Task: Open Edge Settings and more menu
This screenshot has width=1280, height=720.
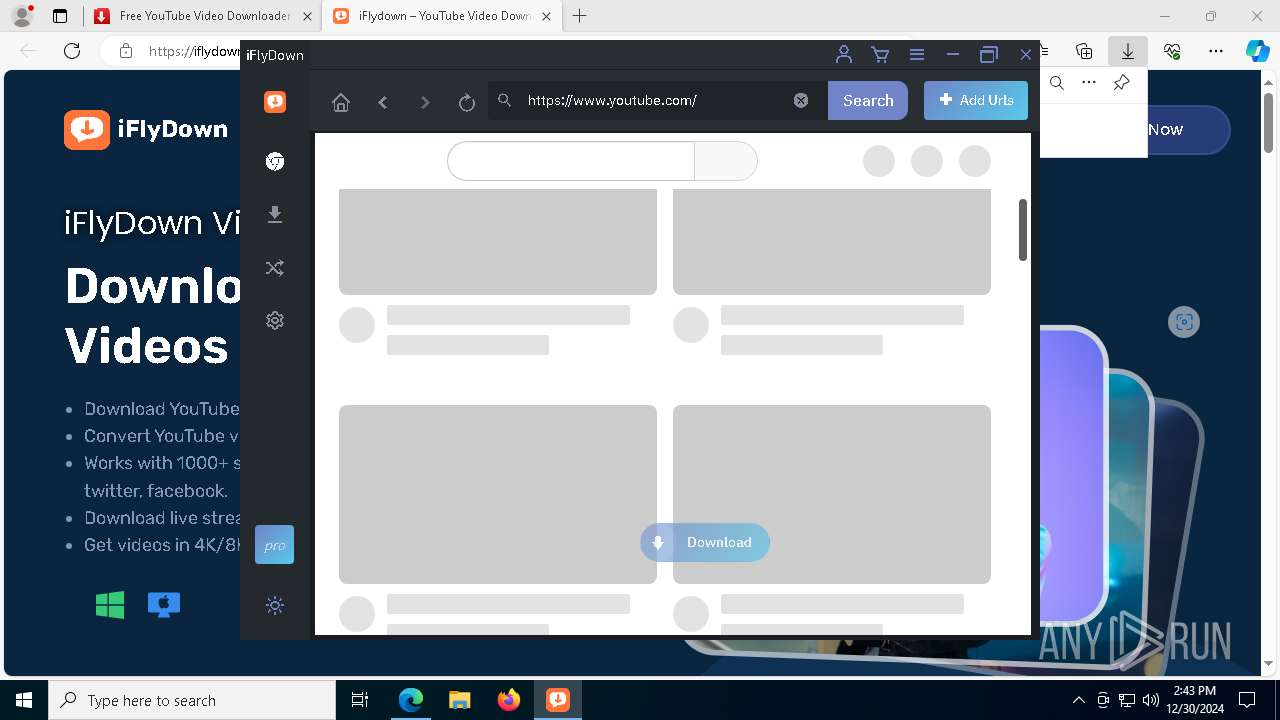Action: (x=1216, y=51)
